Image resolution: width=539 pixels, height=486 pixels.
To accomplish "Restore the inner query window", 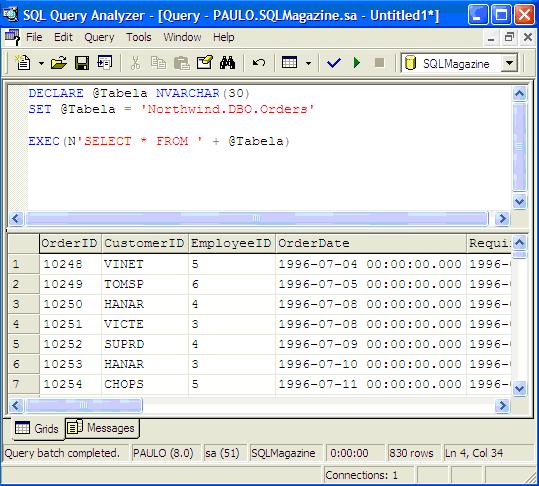I will [509, 37].
